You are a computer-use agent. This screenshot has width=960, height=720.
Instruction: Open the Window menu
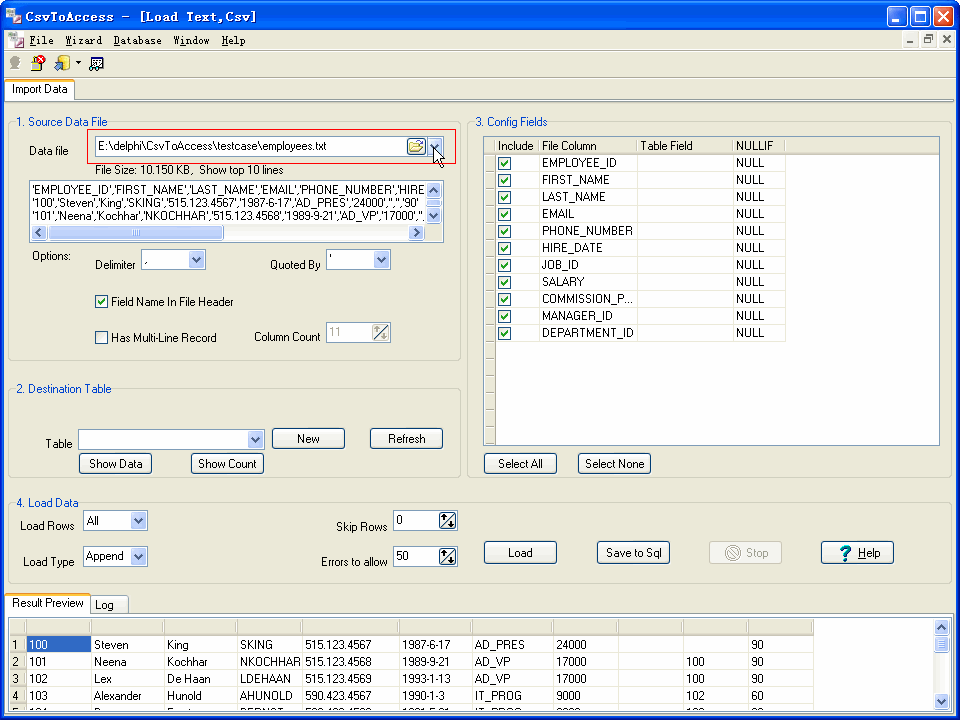pos(191,40)
